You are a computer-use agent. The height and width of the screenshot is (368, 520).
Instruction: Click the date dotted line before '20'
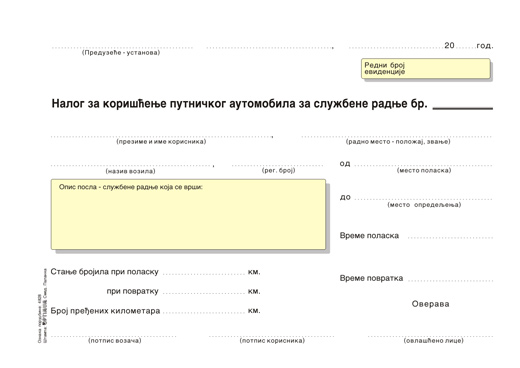[396, 47]
